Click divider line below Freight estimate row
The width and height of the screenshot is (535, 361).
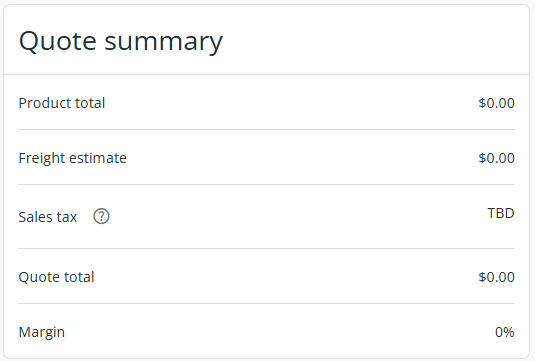coord(266,185)
